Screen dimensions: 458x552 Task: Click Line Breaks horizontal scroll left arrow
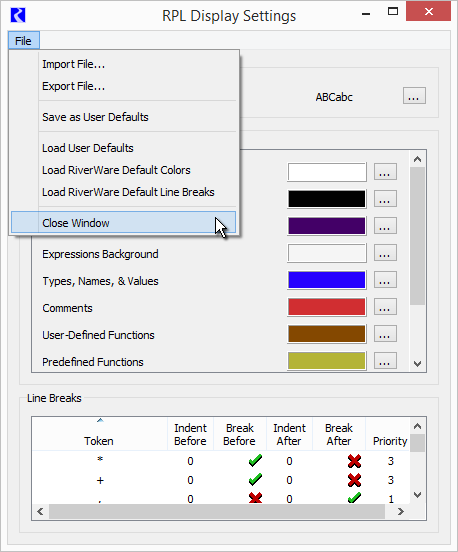(x=40, y=511)
